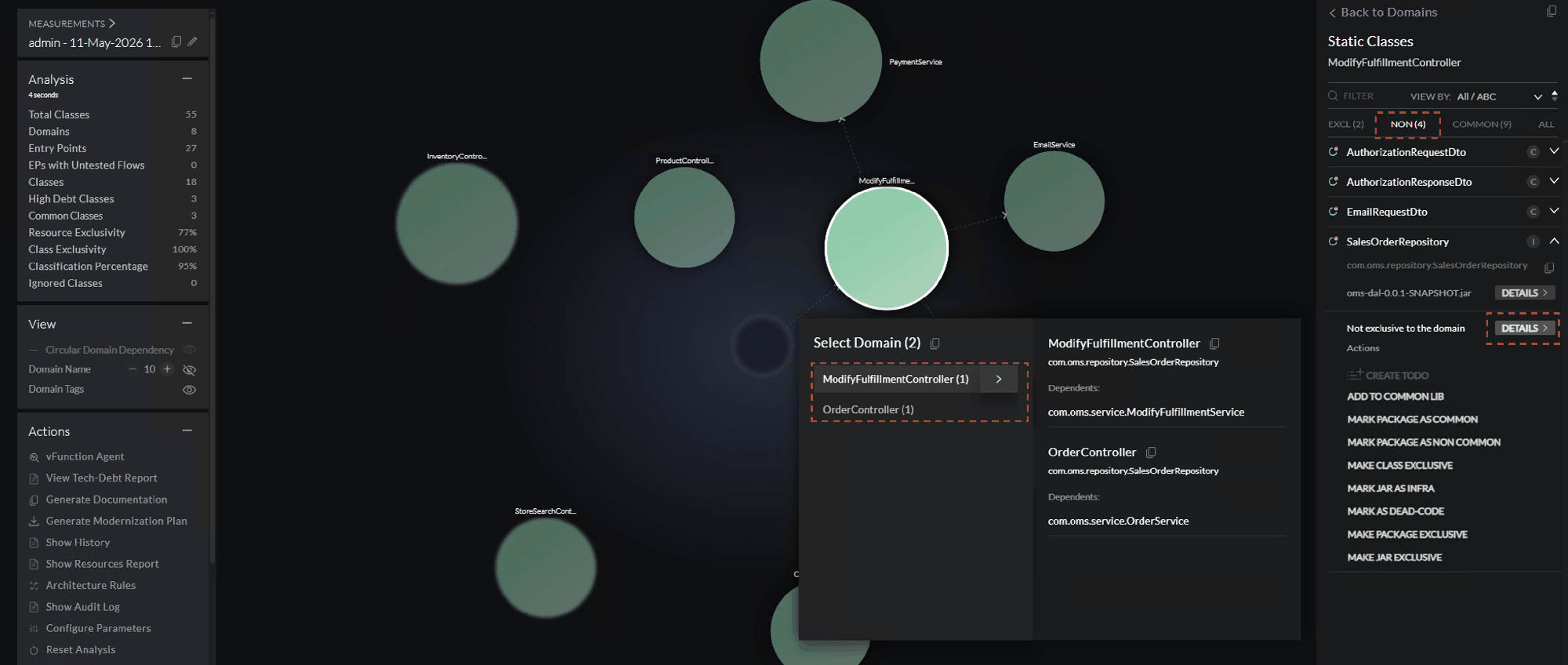The width and height of the screenshot is (1568, 665).
Task: Switch to the EXCL (2) tab
Action: click(x=1345, y=124)
